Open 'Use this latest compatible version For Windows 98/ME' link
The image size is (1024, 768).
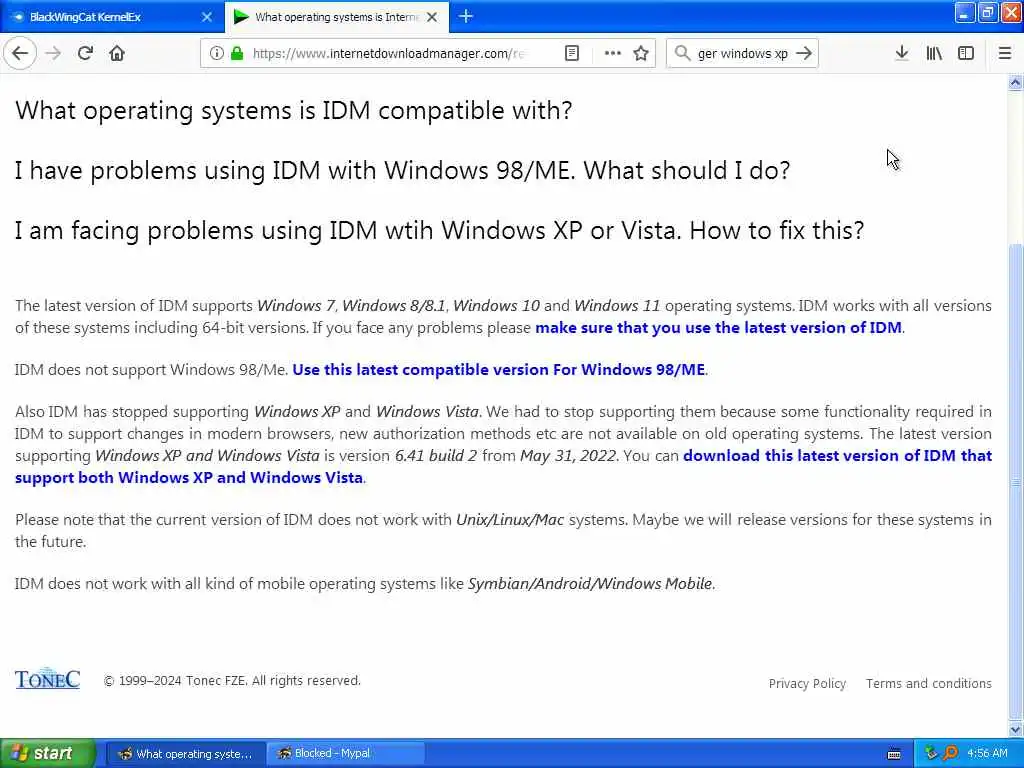[499, 370]
